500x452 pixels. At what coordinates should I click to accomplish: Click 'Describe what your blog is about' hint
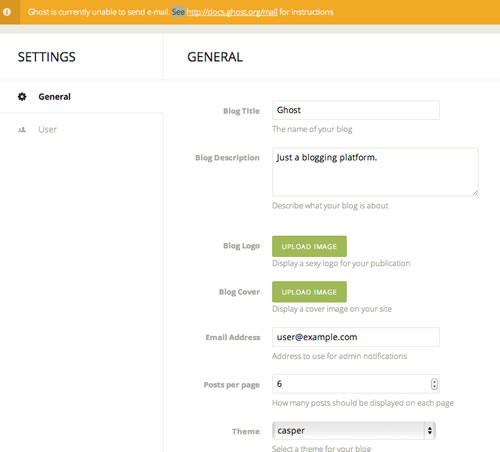point(330,206)
